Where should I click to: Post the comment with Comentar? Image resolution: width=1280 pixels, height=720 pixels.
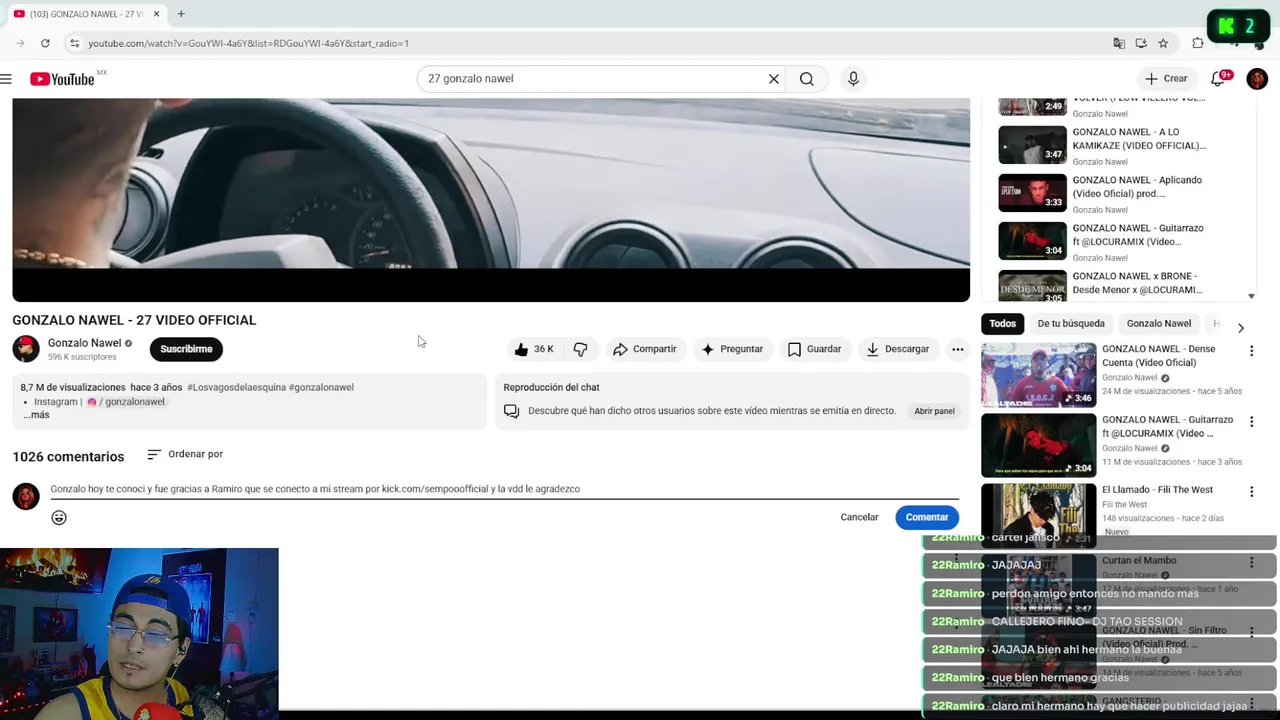coord(927,517)
